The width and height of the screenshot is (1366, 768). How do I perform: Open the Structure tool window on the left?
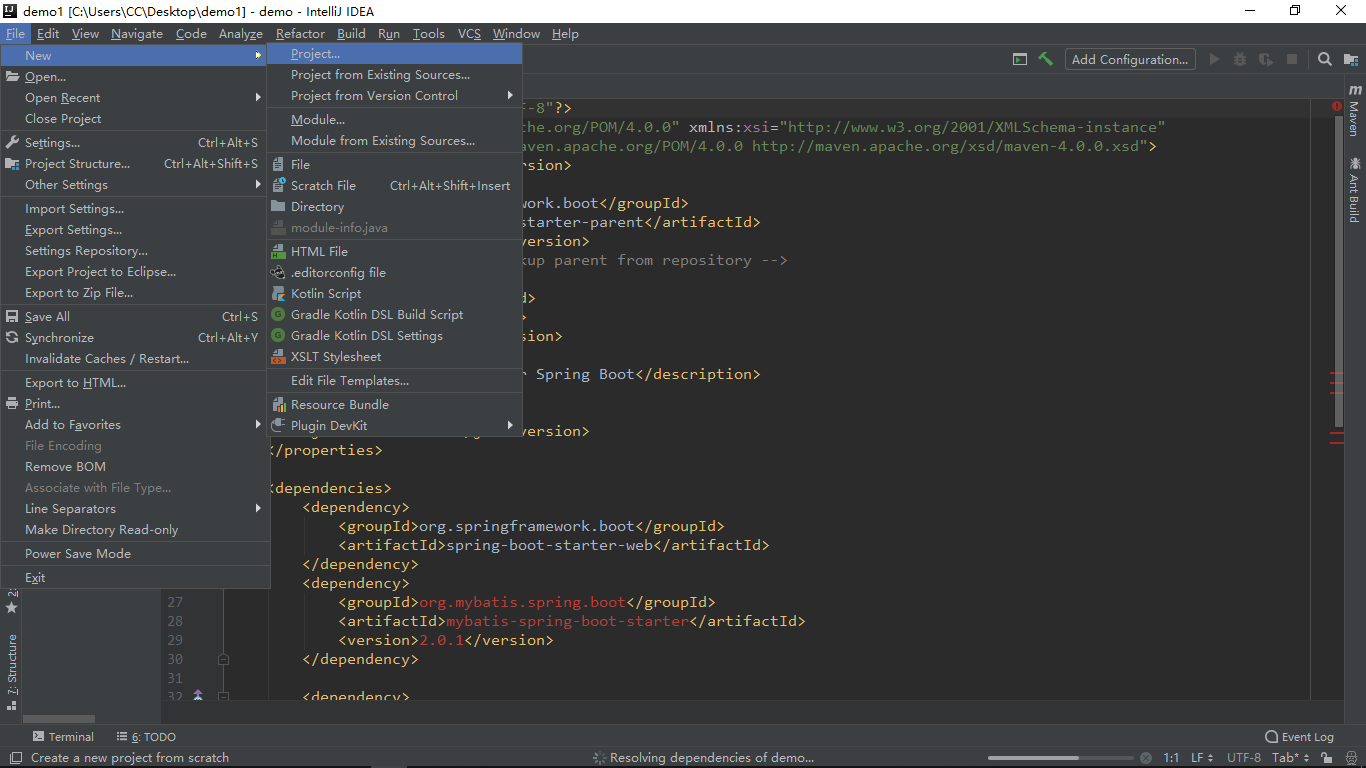click(10, 660)
